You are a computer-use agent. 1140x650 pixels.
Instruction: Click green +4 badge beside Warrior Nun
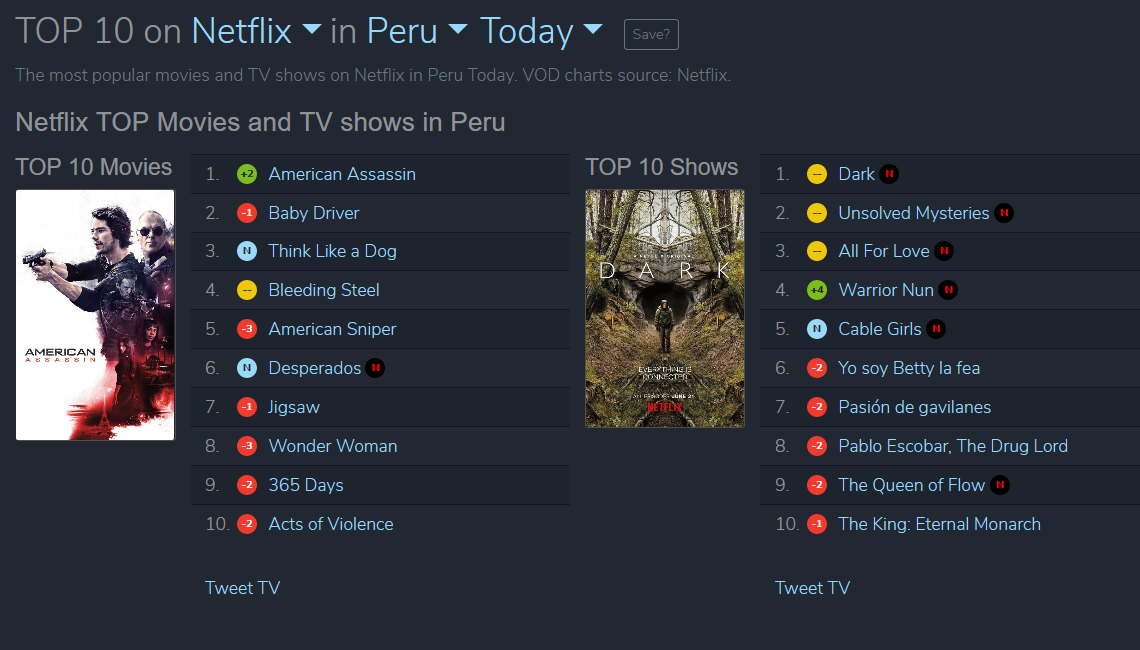[817, 290]
